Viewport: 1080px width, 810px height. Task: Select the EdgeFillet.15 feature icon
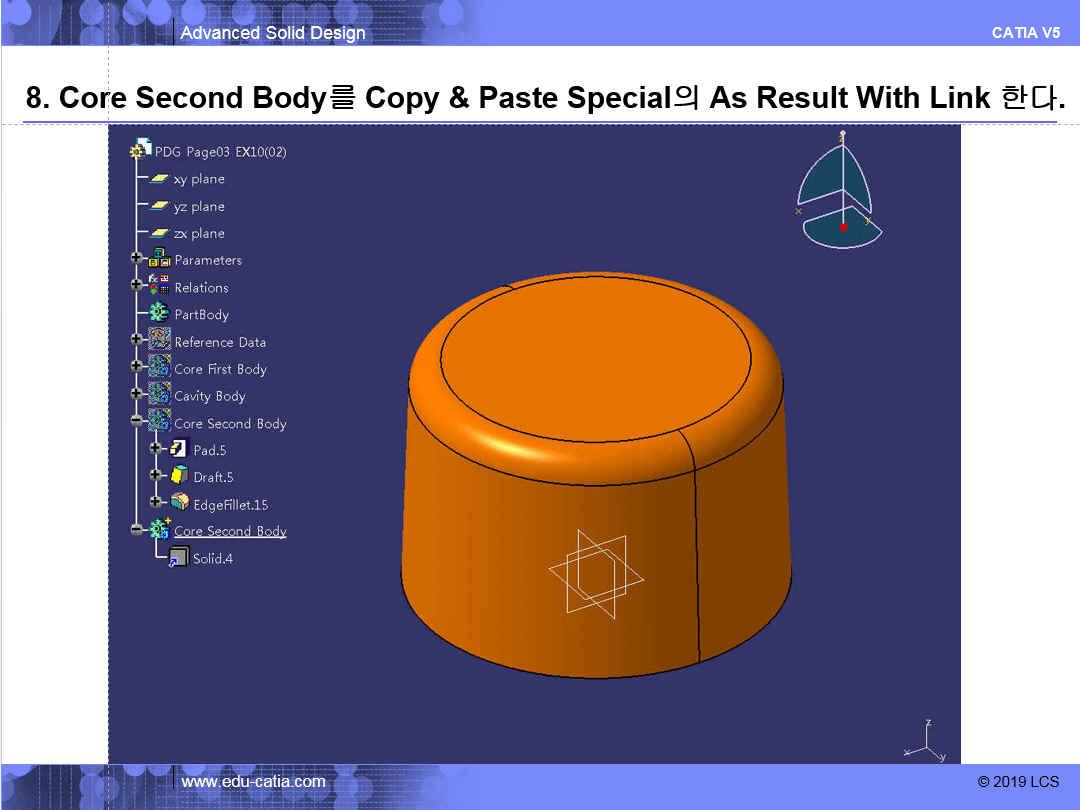pyautogui.click(x=179, y=504)
